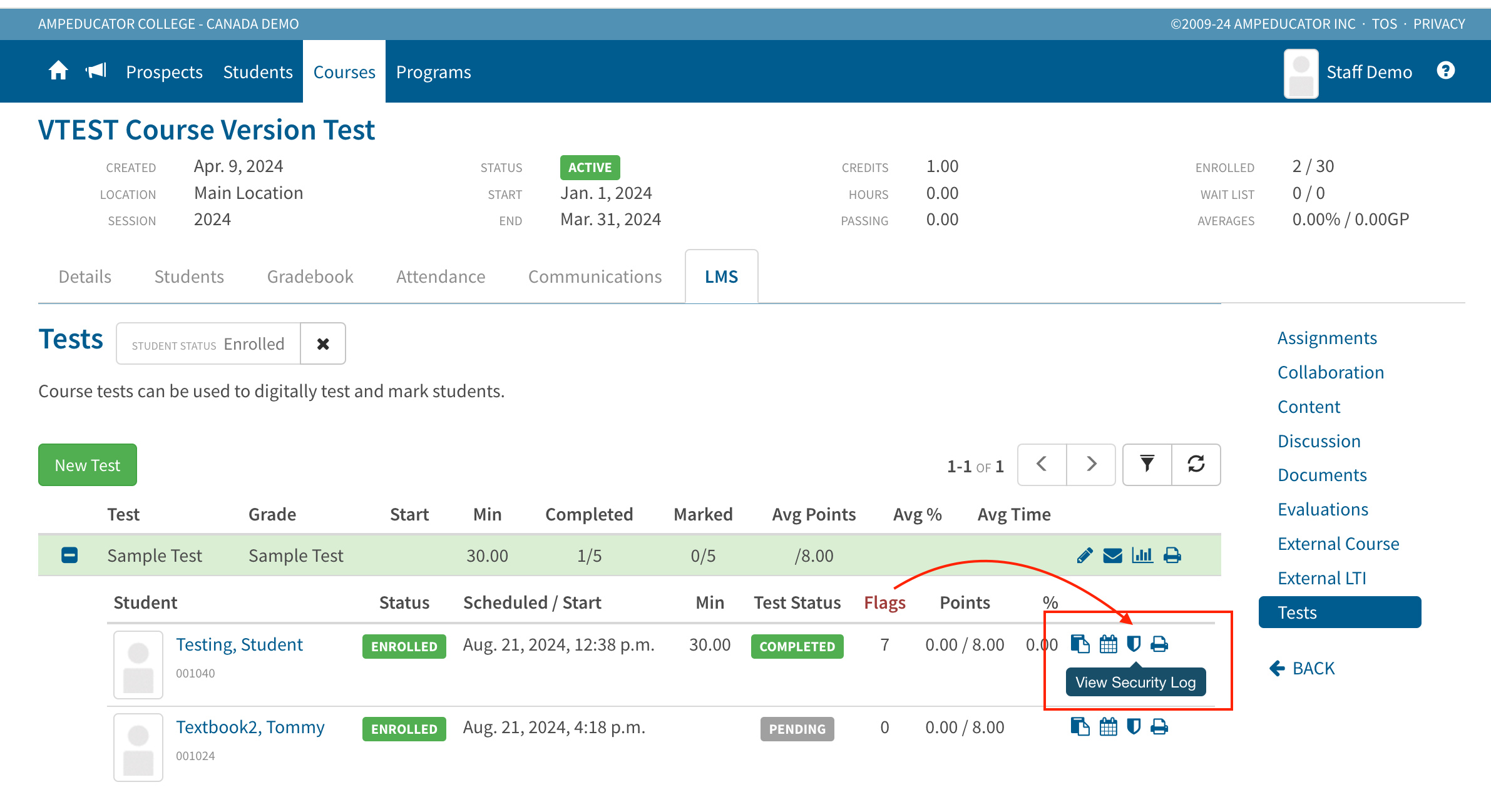Click the New Test button
The width and height of the screenshot is (1491, 812).
[x=88, y=465]
